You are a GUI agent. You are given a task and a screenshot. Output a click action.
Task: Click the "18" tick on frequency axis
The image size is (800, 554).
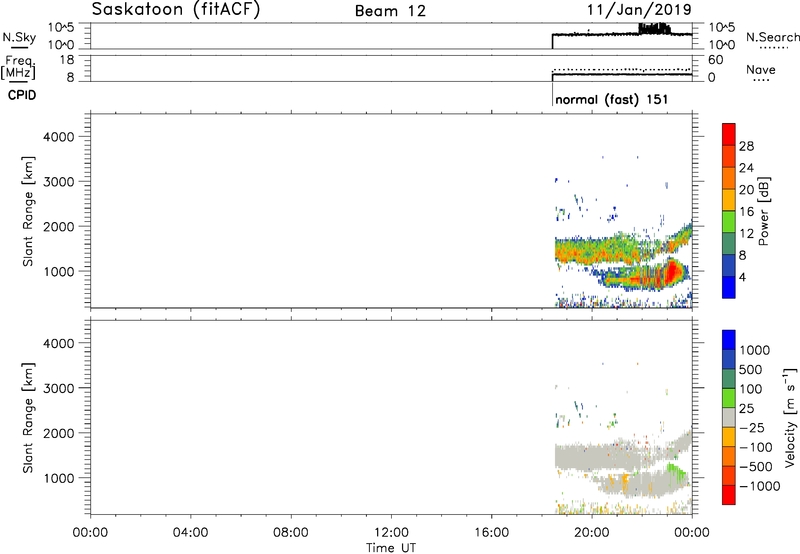[66, 60]
